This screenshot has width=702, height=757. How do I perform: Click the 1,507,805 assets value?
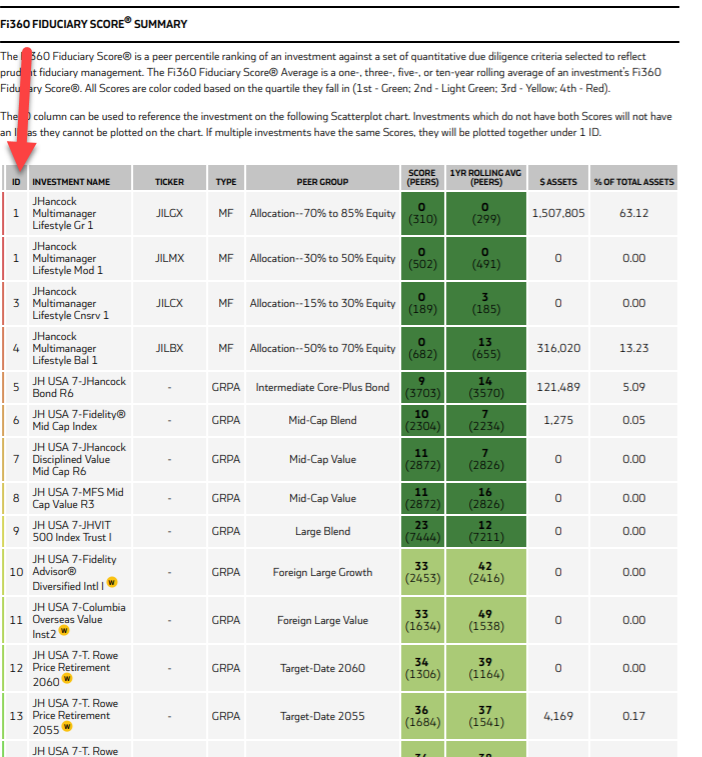[558, 213]
